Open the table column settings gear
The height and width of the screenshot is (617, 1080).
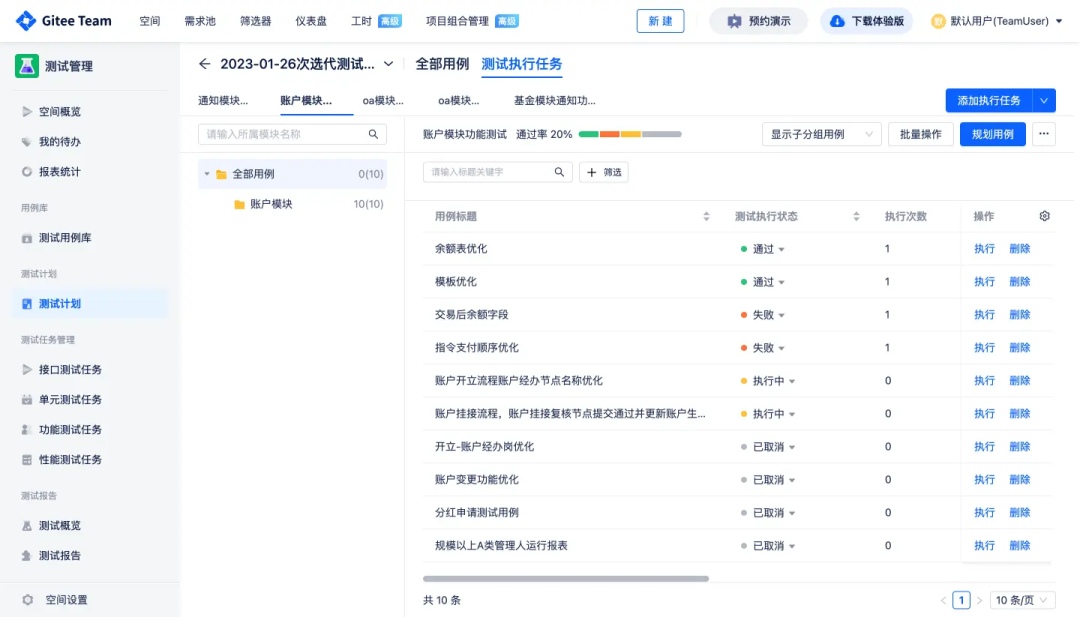[1044, 216]
